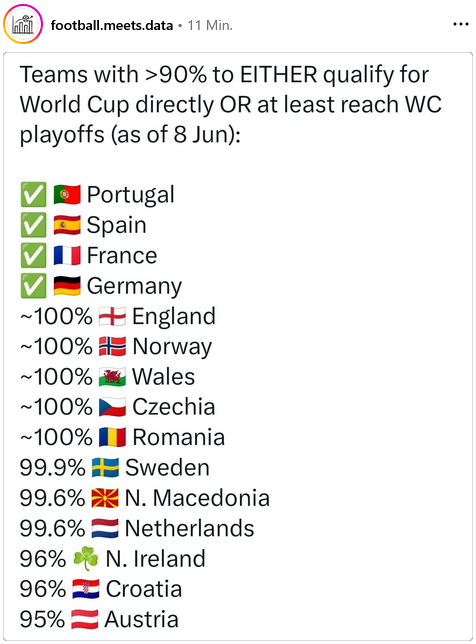
Task: Click the 11 Min. timestamp
Action: pos(210,25)
